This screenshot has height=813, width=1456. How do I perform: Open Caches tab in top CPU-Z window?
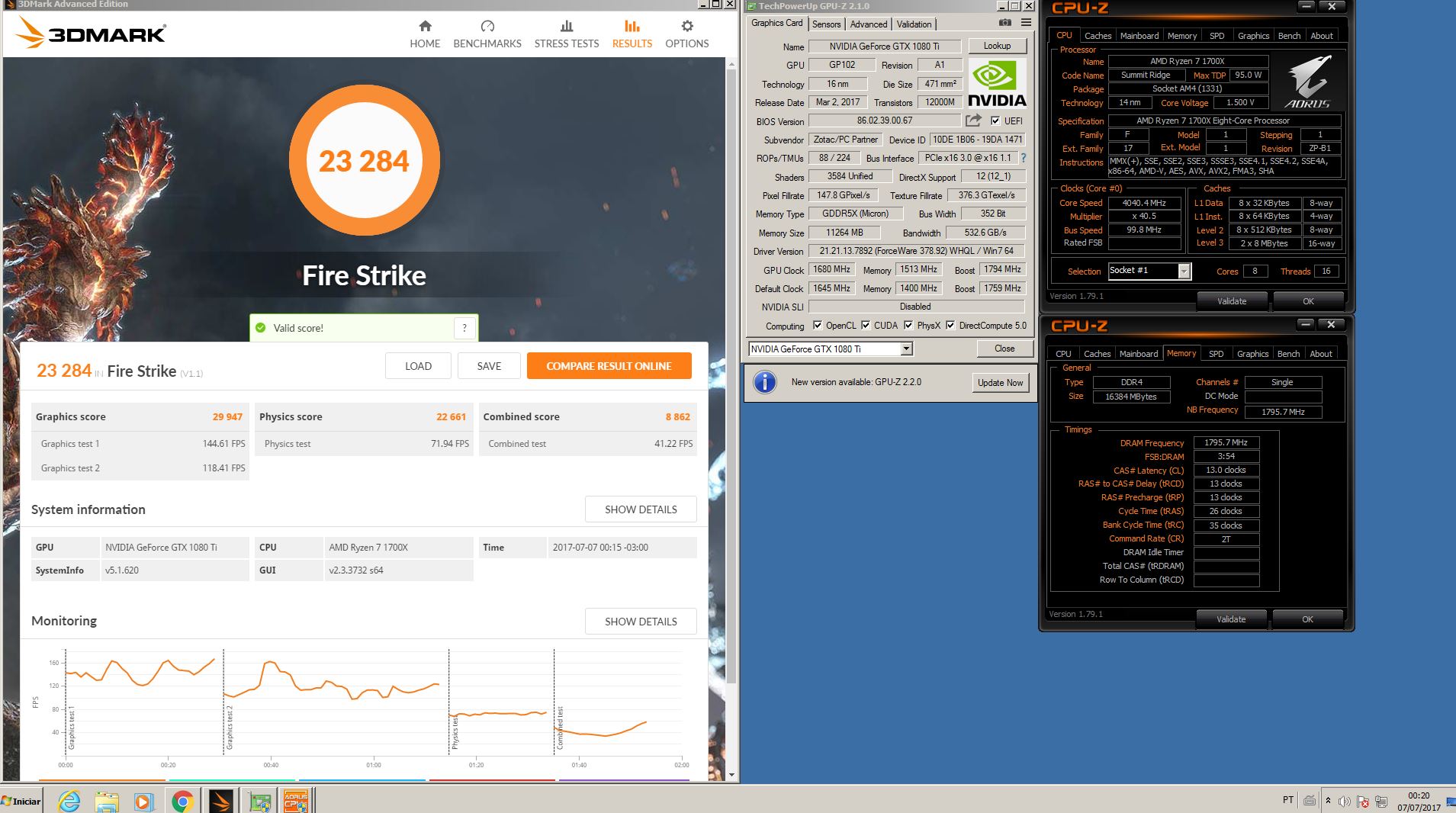click(x=1098, y=36)
